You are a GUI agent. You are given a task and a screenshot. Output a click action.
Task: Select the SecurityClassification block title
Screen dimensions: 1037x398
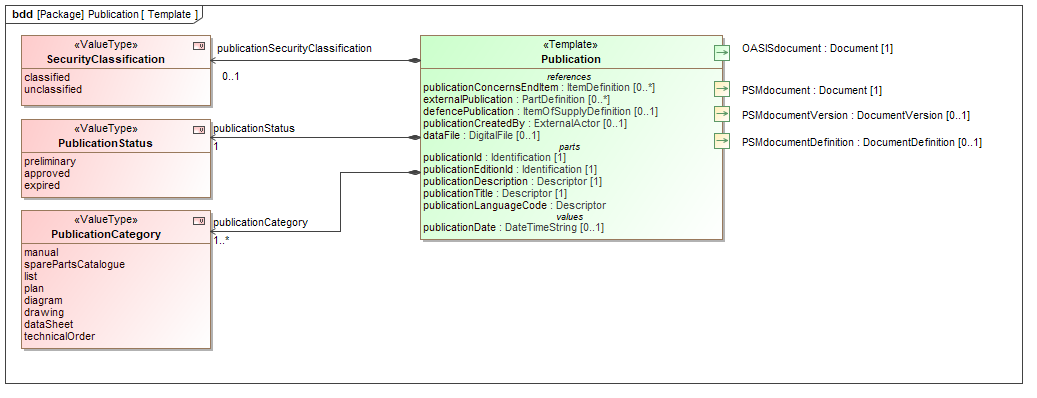(105, 60)
